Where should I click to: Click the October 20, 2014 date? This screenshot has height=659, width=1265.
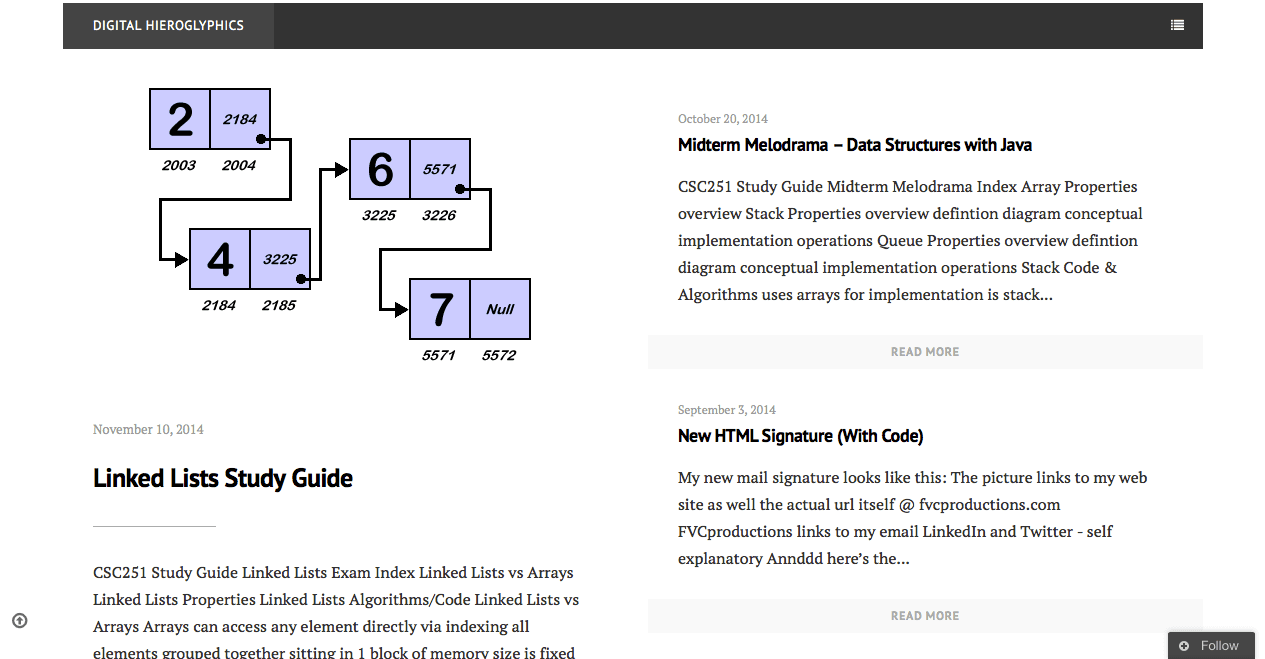click(x=723, y=119)
